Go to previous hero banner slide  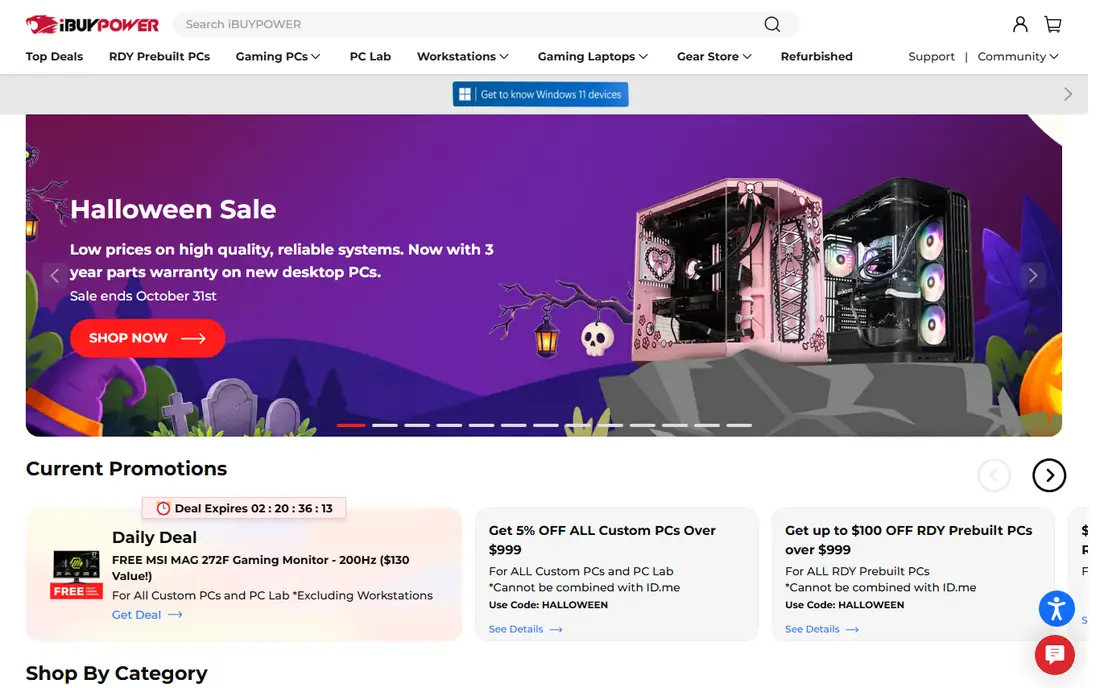point(55,276)
